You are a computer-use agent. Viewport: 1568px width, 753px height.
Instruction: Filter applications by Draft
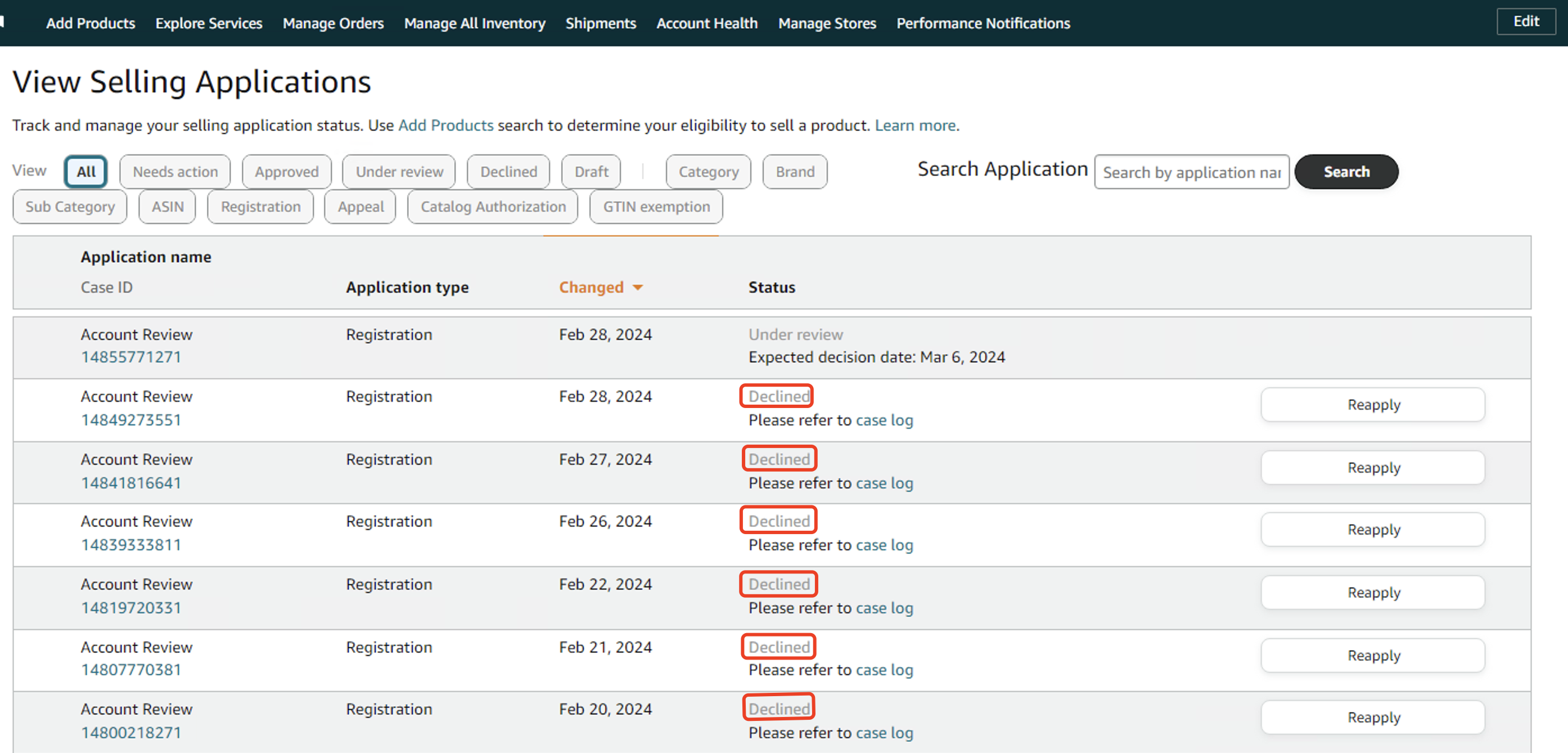[591, 172]
